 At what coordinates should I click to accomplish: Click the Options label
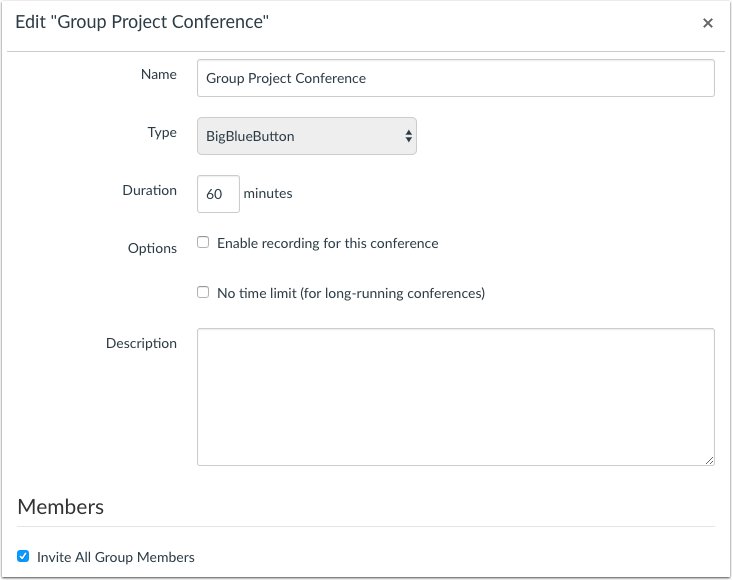click(x=152, y=248)
